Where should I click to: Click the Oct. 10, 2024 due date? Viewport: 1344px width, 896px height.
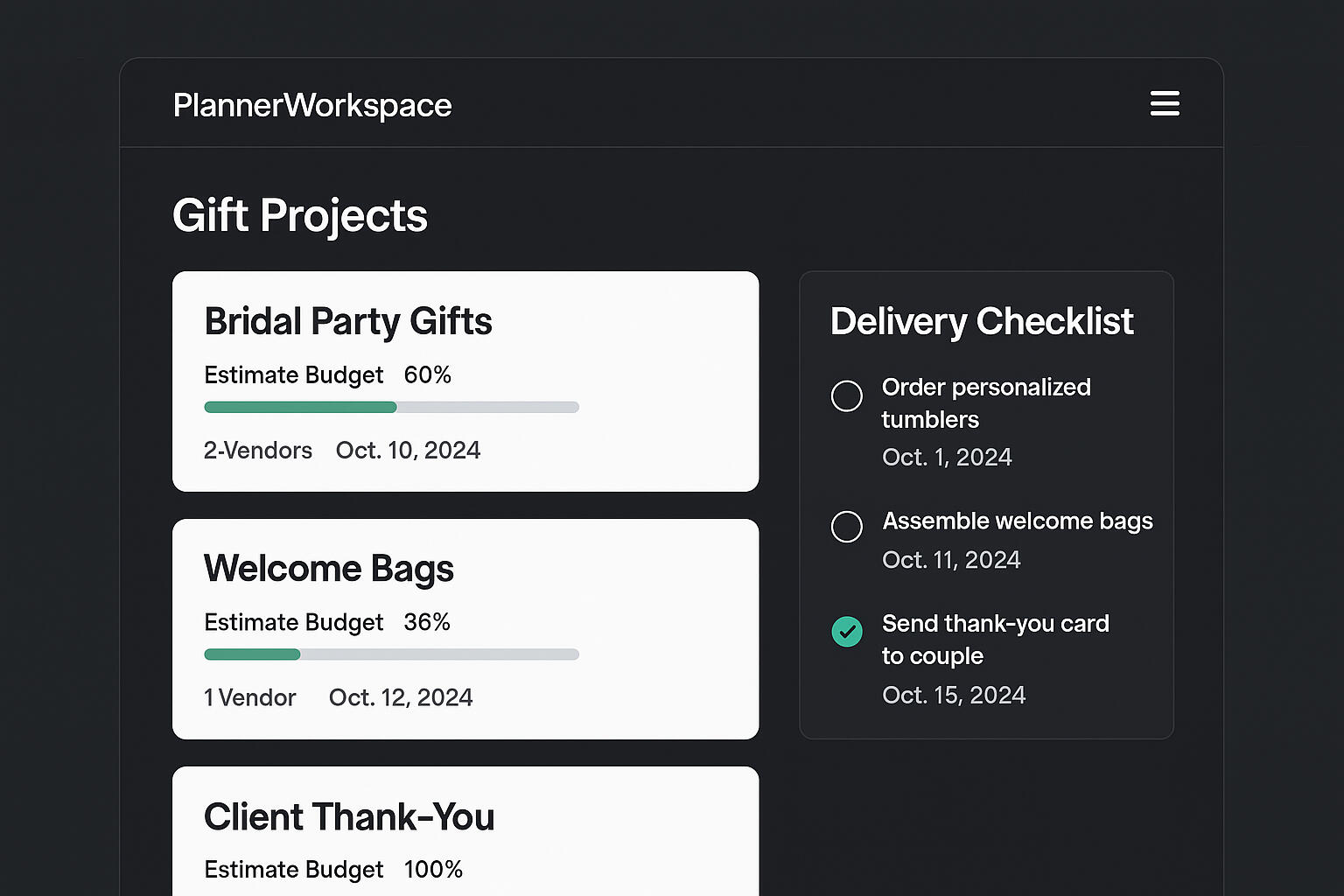pyautogui.click(x=408, y=451)
